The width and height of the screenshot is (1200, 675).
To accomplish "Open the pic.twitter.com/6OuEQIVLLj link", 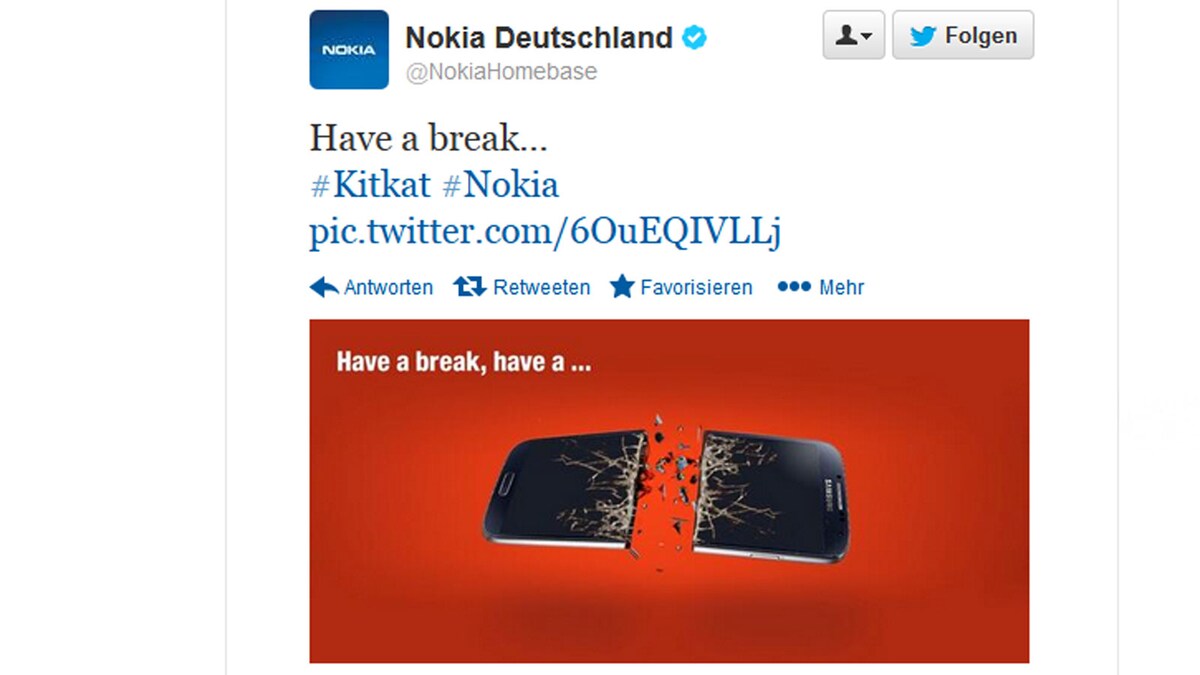I will coord(545,232).
